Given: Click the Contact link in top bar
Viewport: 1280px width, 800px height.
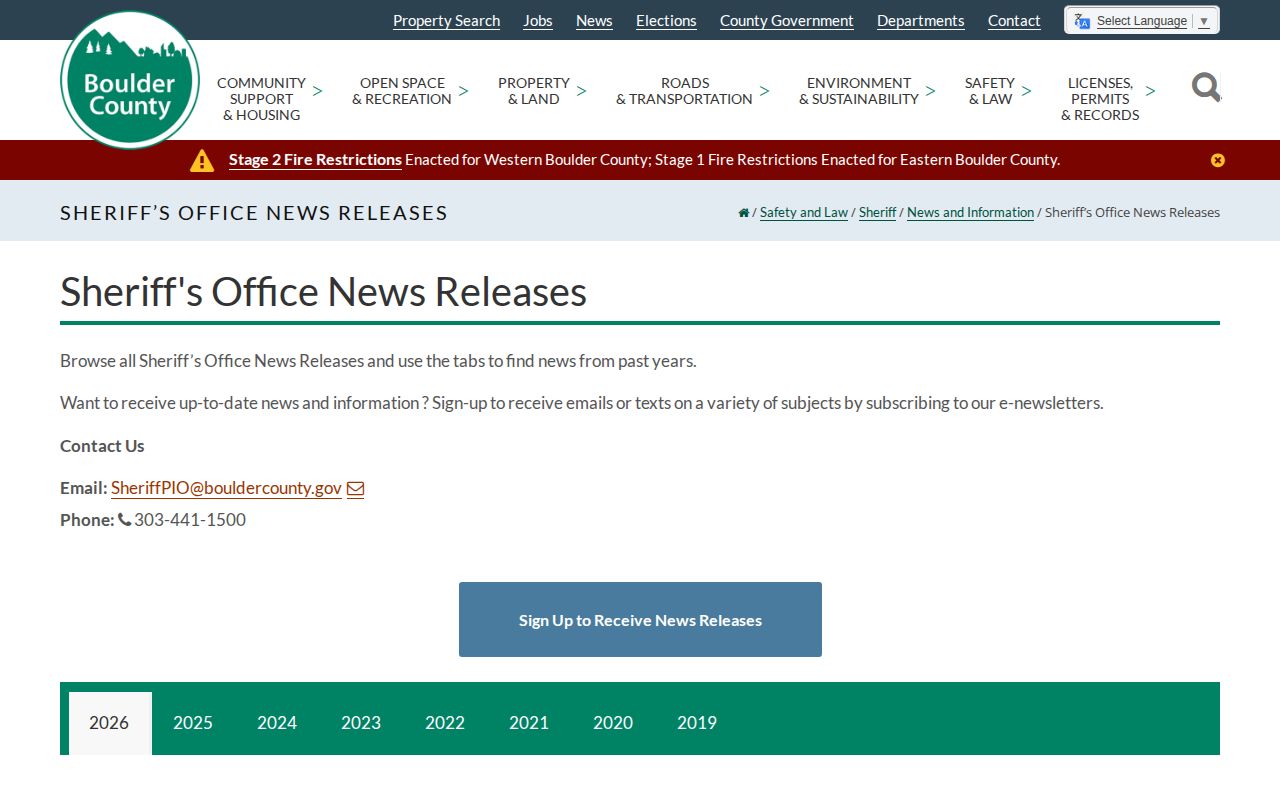Looking at the screenshot, I should (x=1014, y=21).
